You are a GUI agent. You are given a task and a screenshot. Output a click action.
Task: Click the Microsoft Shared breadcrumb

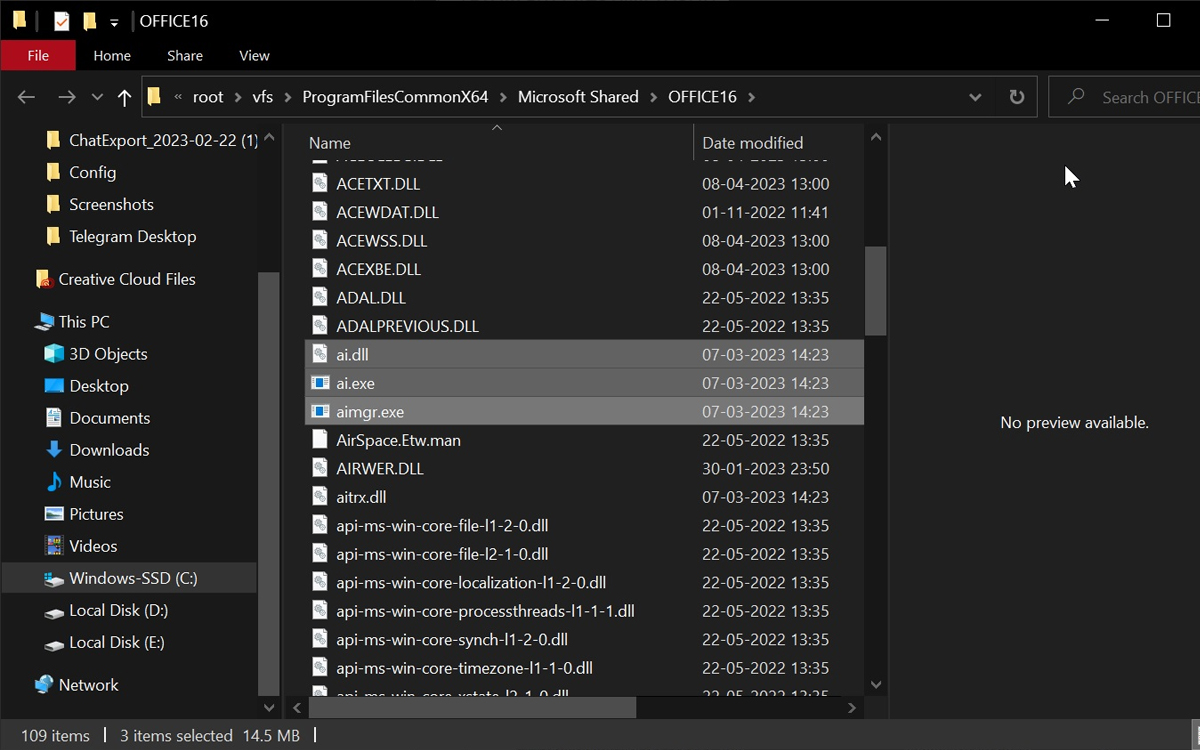578,97
